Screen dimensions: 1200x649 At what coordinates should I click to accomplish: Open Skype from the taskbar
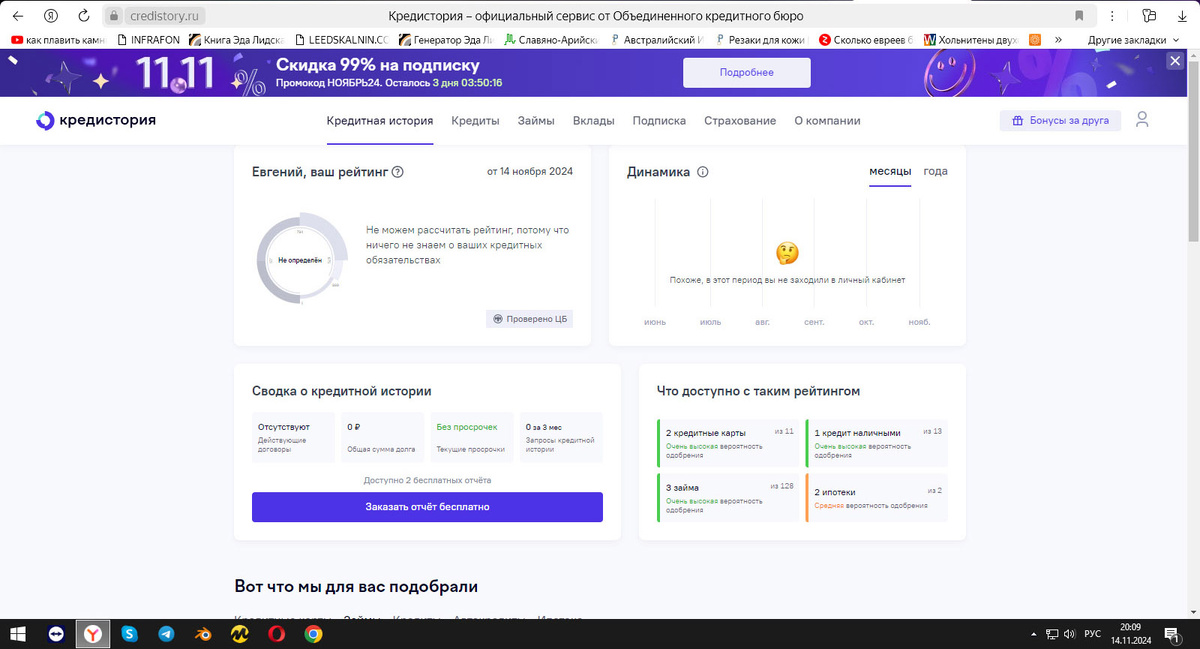pyautogui.click(x=129, y=634)
